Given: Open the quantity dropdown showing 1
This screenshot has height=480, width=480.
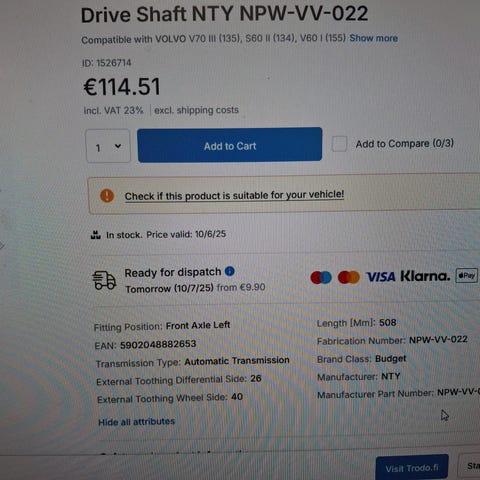Looking at the screenshot, I should click(x=108, y=146).
